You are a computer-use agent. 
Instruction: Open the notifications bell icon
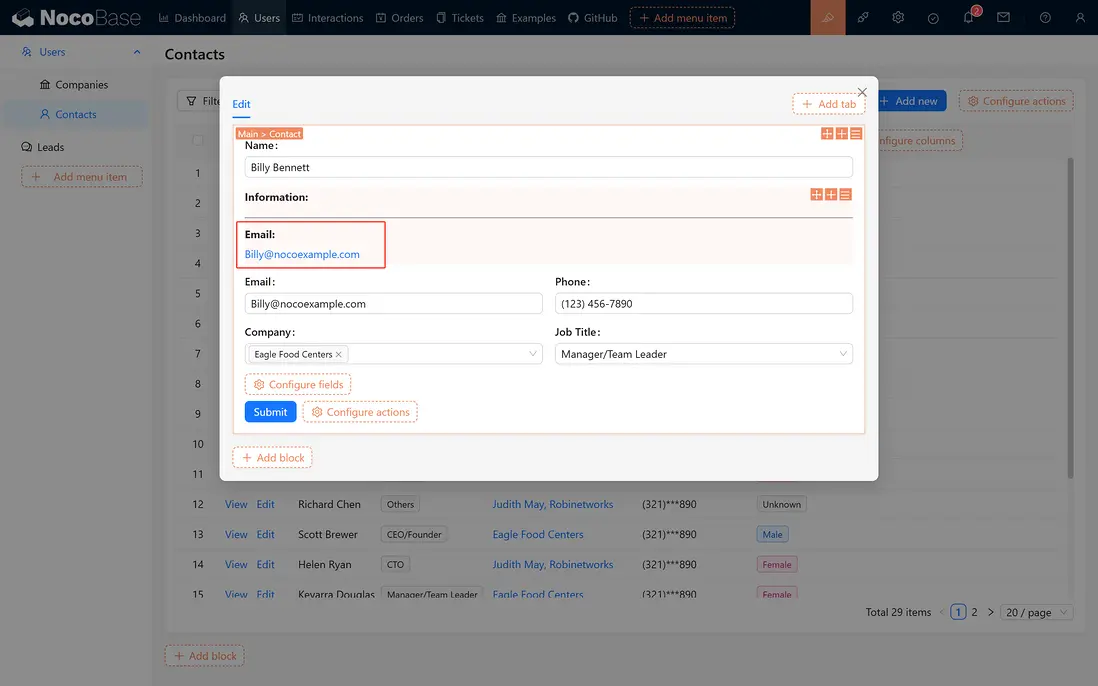[x=968, y=18]
